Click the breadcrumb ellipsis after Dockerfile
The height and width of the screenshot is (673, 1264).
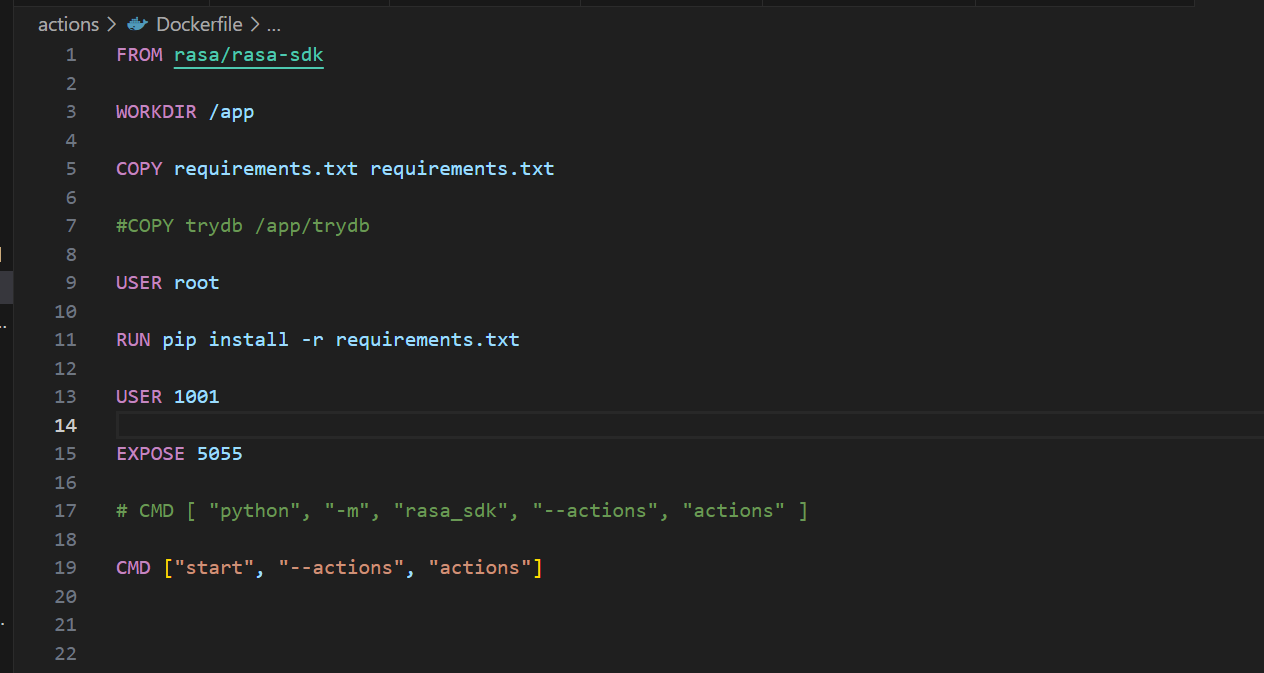click(273, 24)
